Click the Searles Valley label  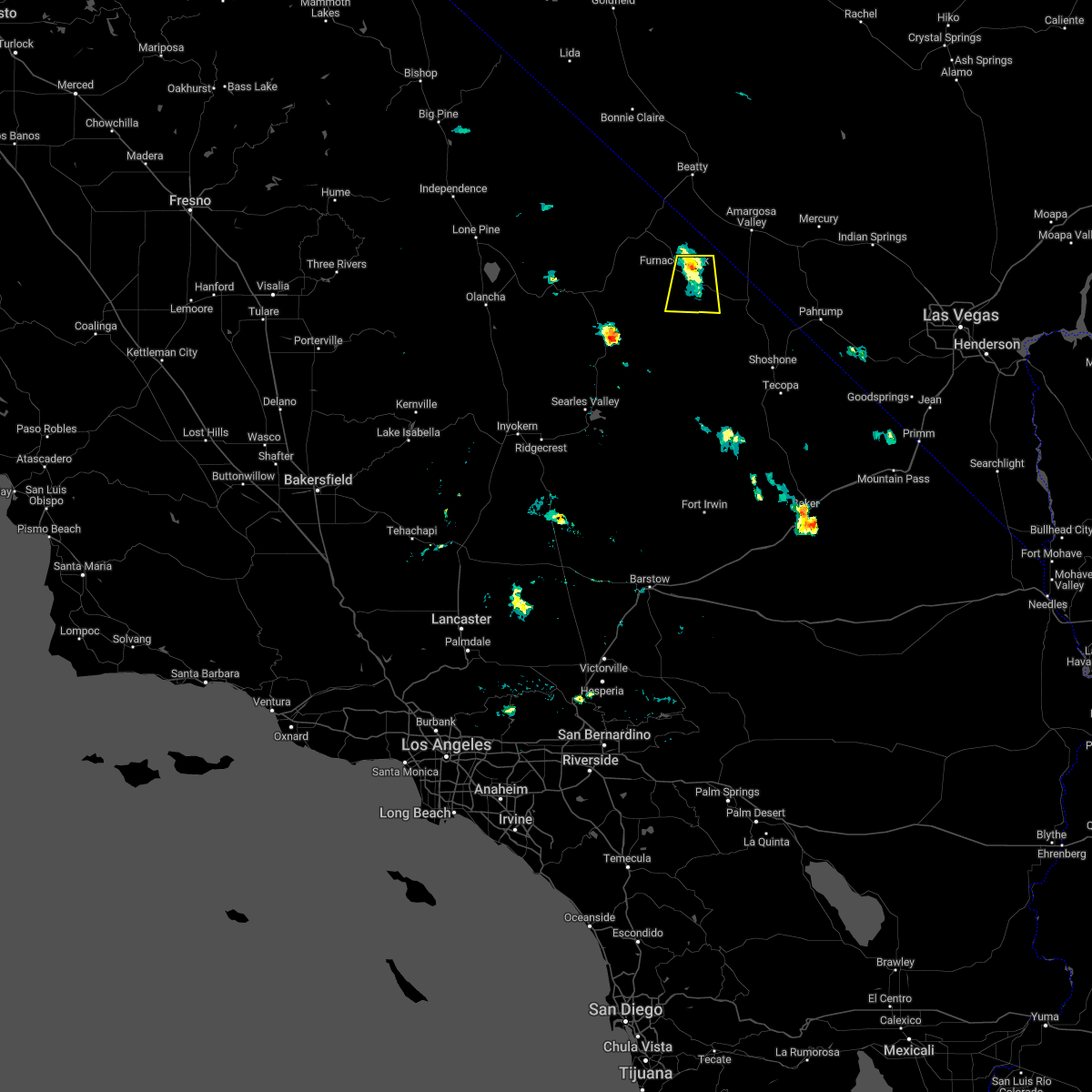click(x=585, y=401)
